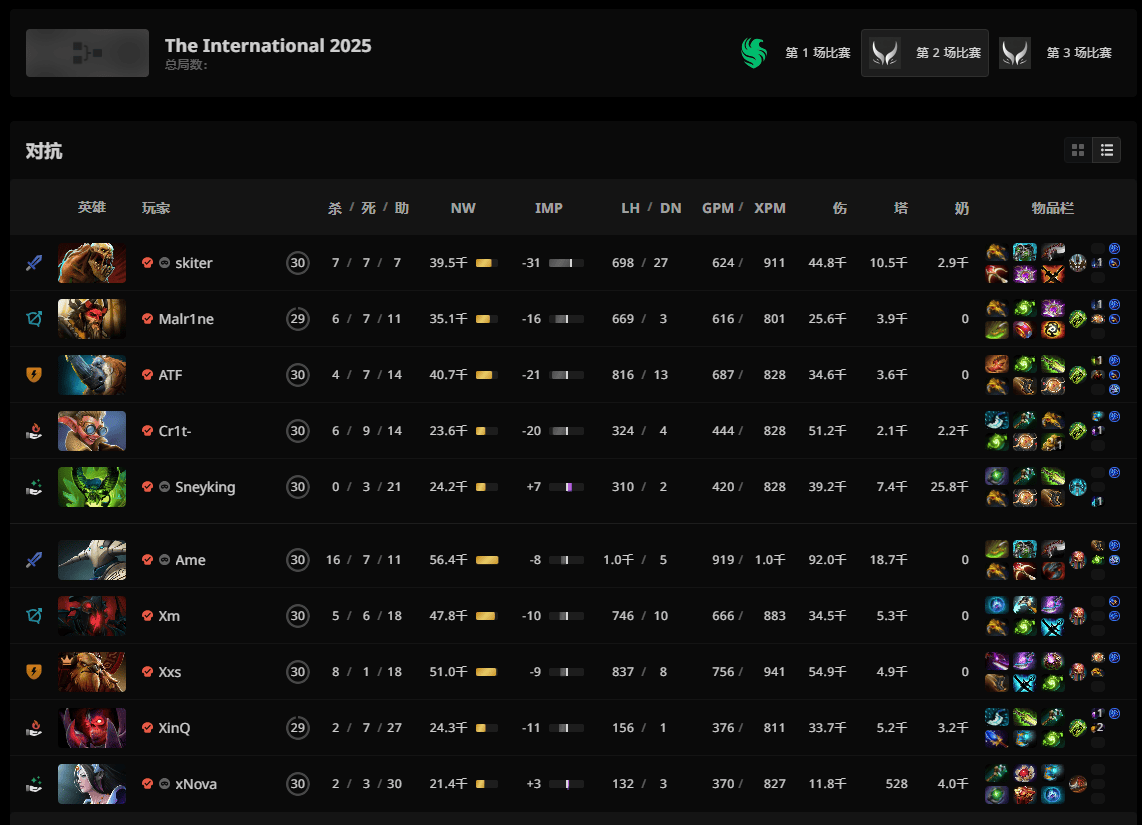Viewport: 1142px width, 825px height.
Task: Click Ame's gold net worth bar
Action: [x=487, y=560]
